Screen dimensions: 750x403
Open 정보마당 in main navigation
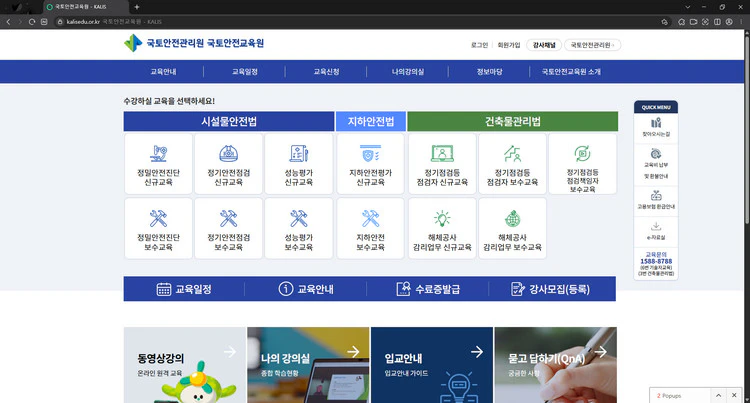pyautogui.click(x=489, y=72)
